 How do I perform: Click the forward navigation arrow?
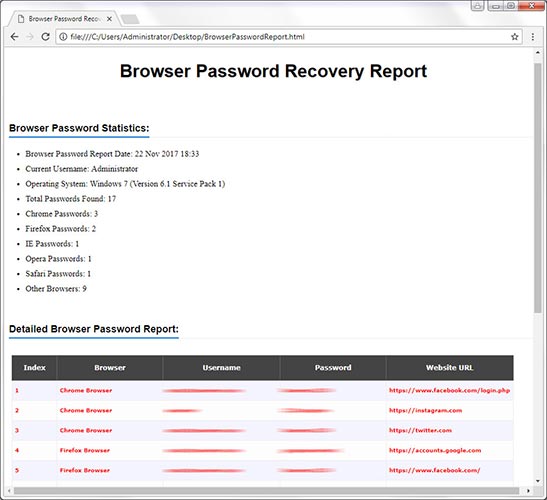click(30, 37)
